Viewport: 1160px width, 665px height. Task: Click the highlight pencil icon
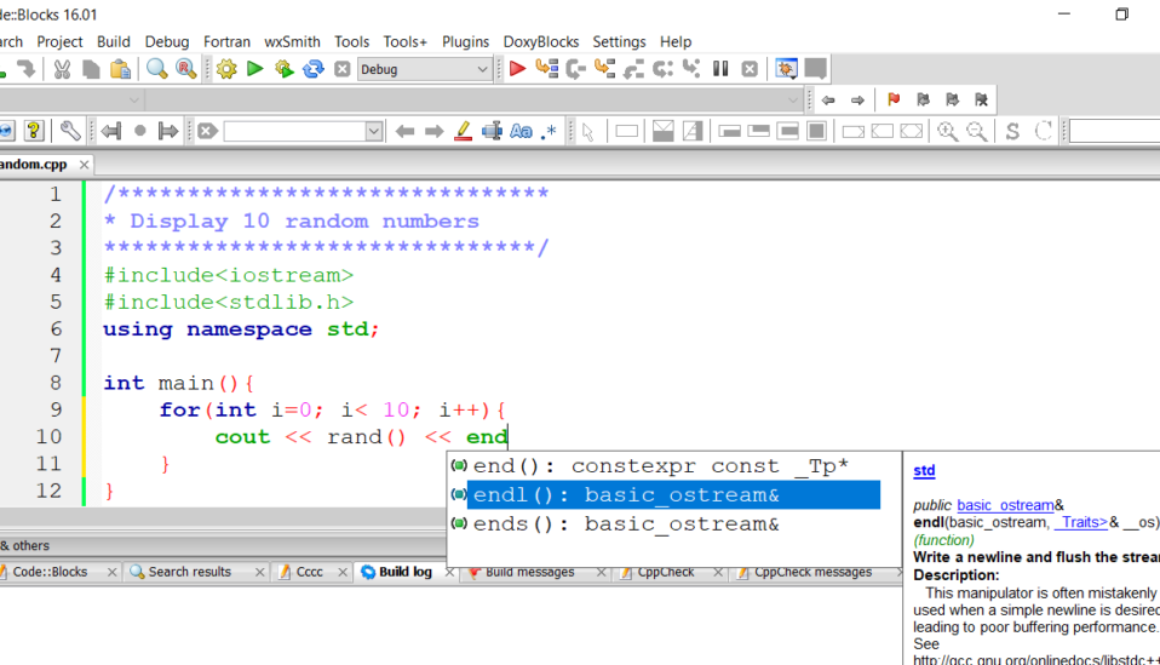tap(462, 131)
